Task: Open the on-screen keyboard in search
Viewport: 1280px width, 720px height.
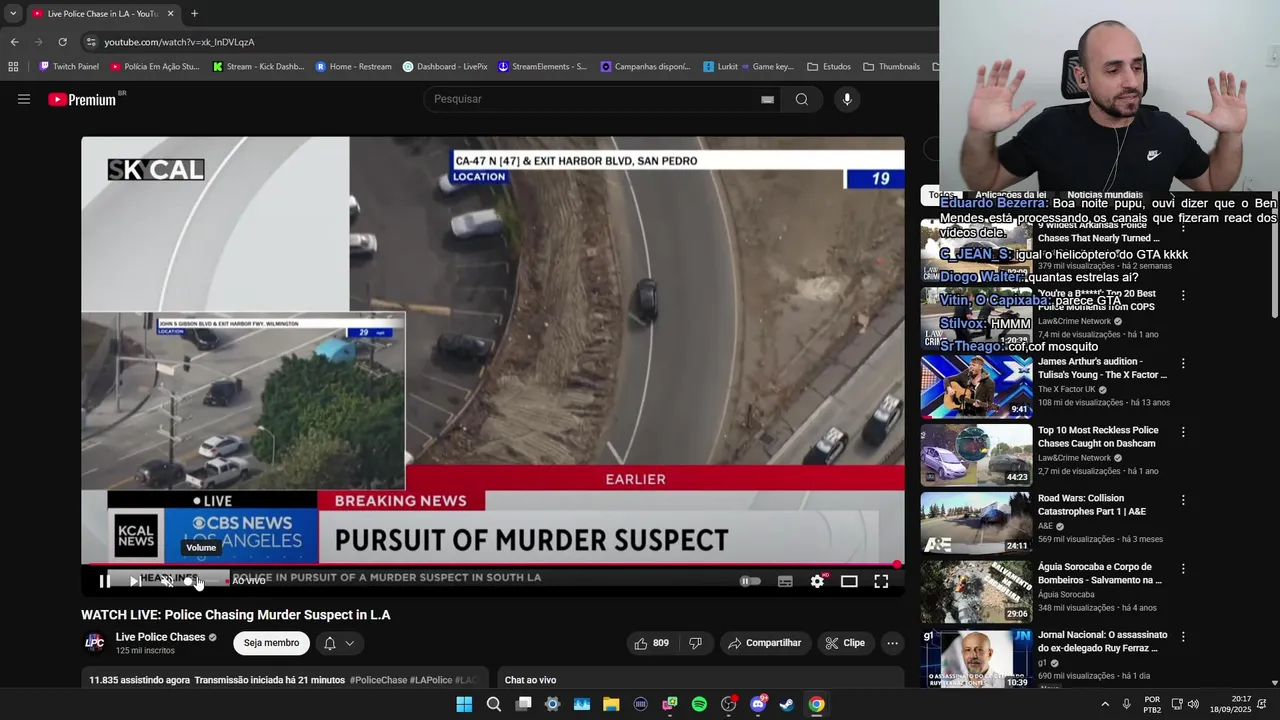Action: click(x=767, y=99)
